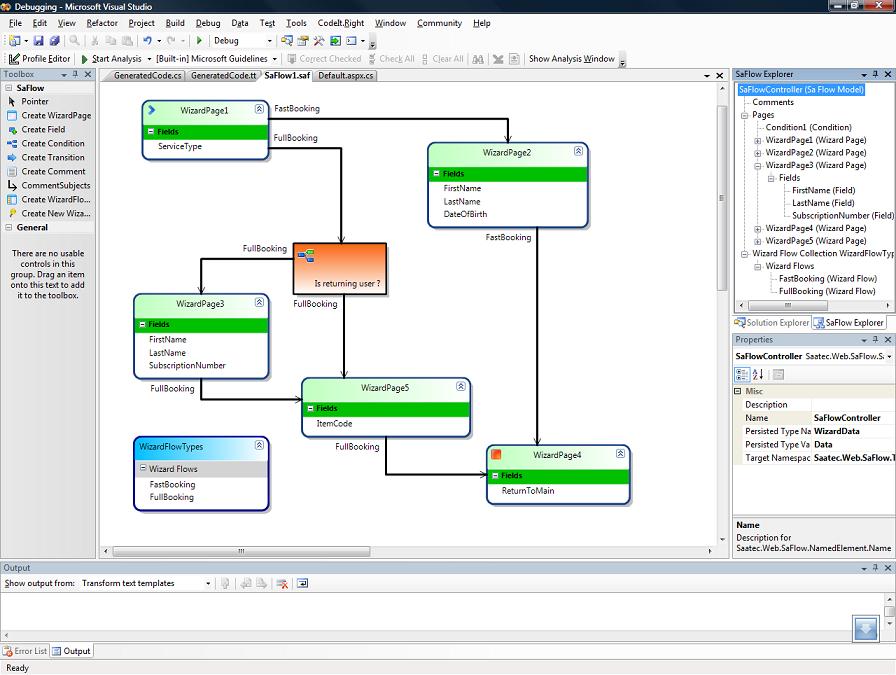Click Show Analysis Window button
Screen dimensions: 896x675
(x=571, y=59)
